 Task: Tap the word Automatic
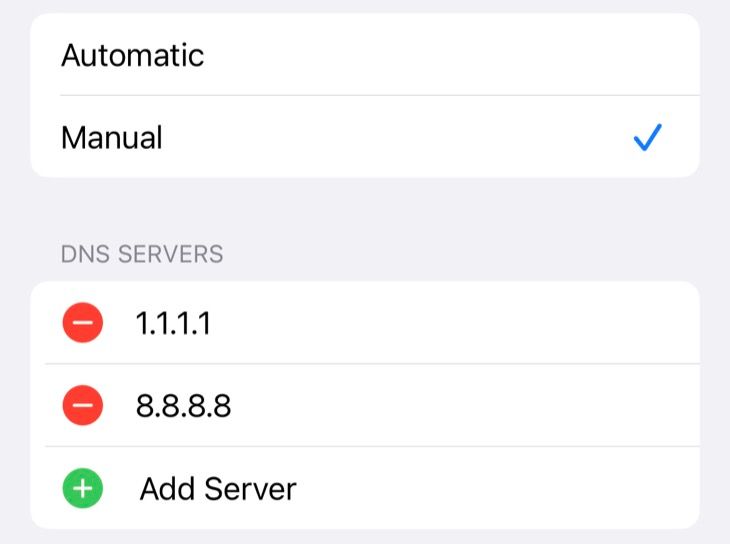point(132,55)
